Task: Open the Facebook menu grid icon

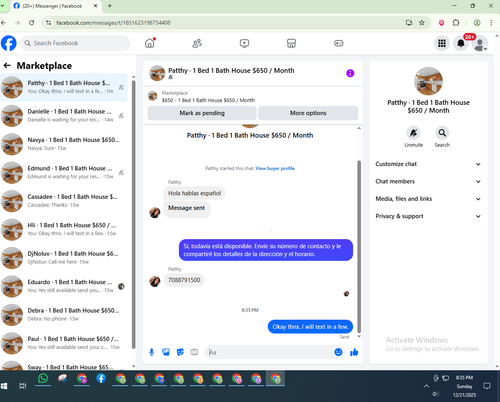Action: tap(442, 43)
